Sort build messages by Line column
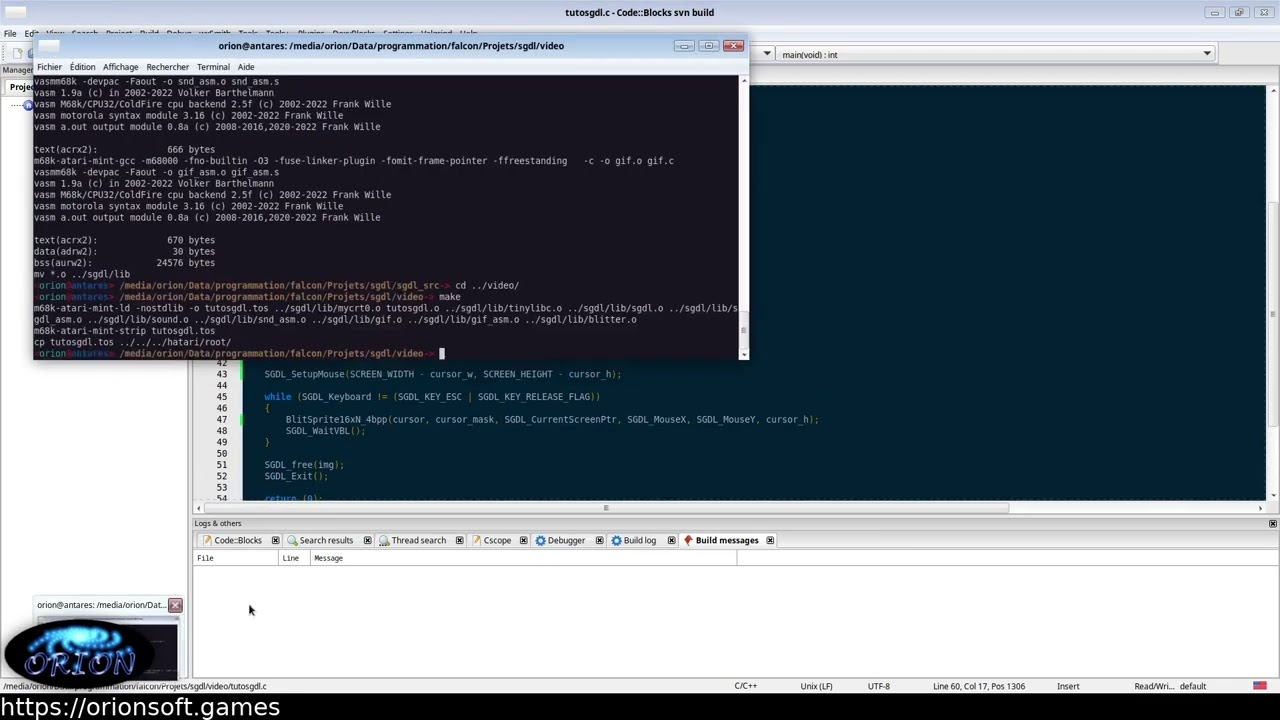The image size is (1280, 720). pyautogui.click(x=294, y=558)
